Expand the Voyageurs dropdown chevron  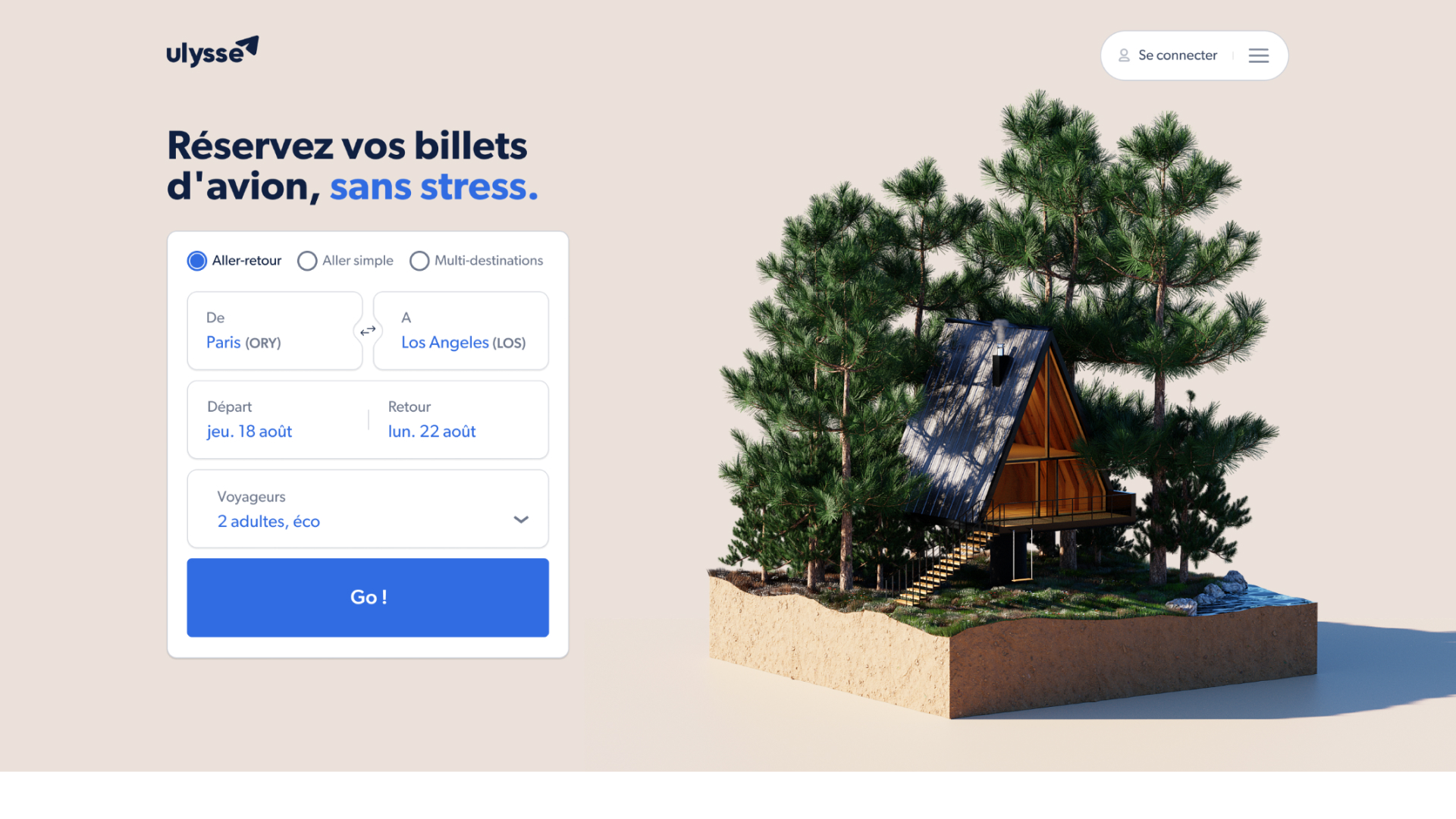(521, 519)
